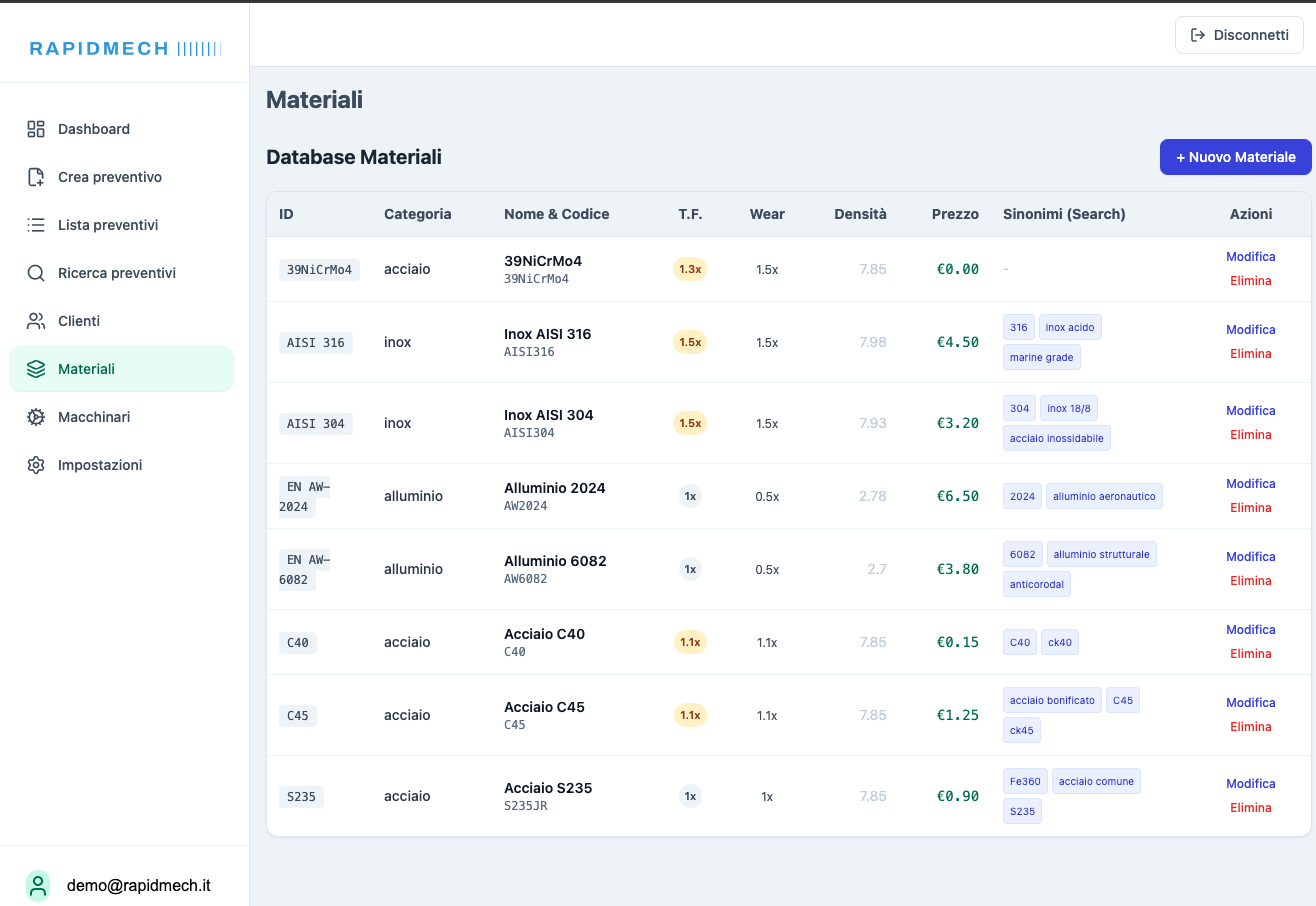This screenshot has height=906, width=1316.
Task: Click Modifica for Alluminio 6082
Action: [x=1250, y=557]
